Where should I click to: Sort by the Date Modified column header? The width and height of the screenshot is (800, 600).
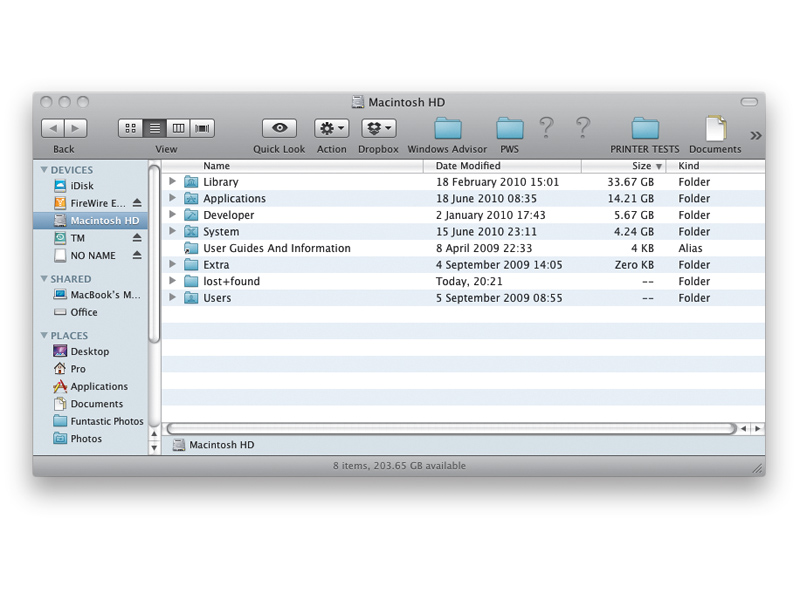[x=502, y=166]
